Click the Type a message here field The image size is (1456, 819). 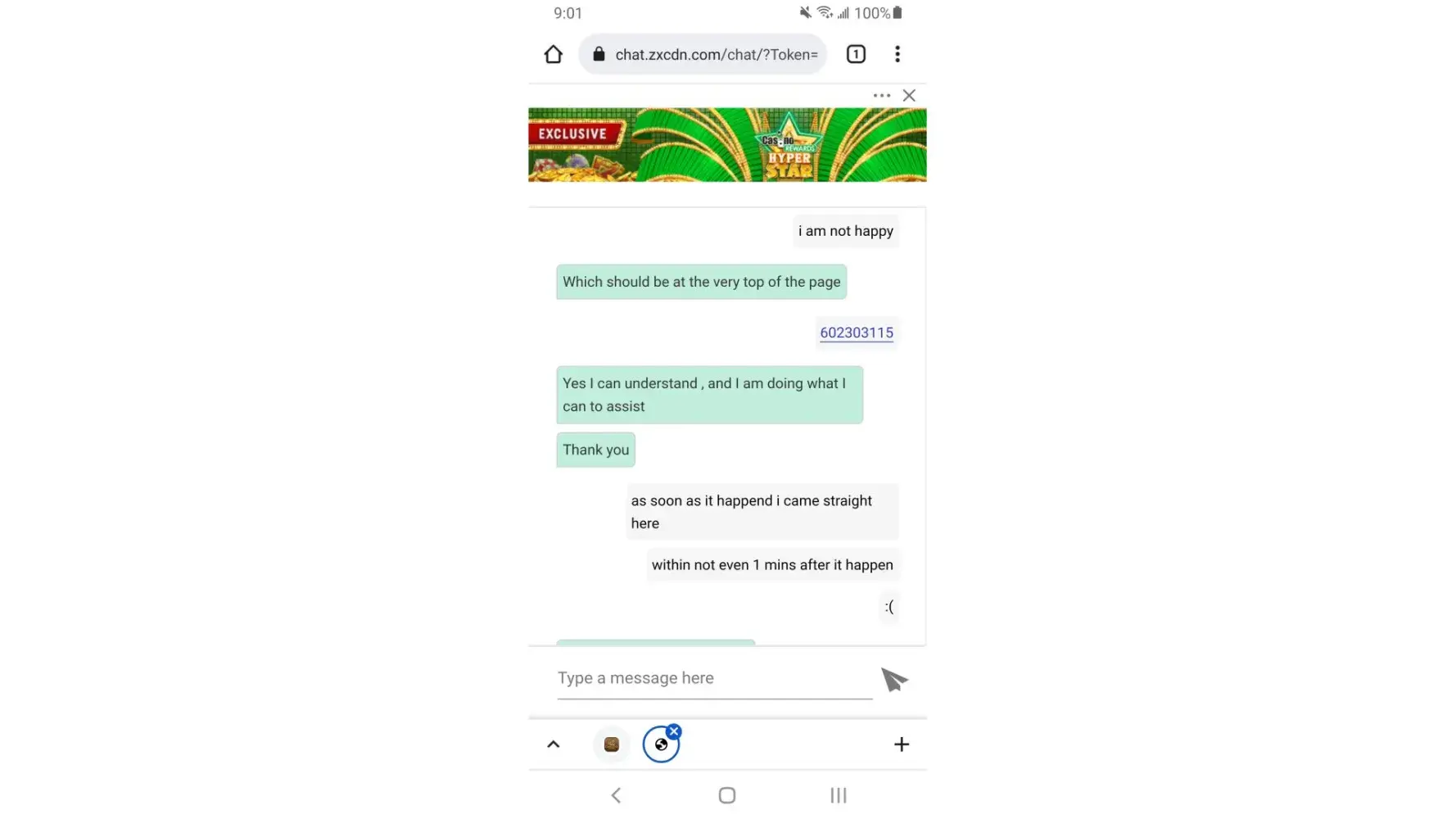715,679
